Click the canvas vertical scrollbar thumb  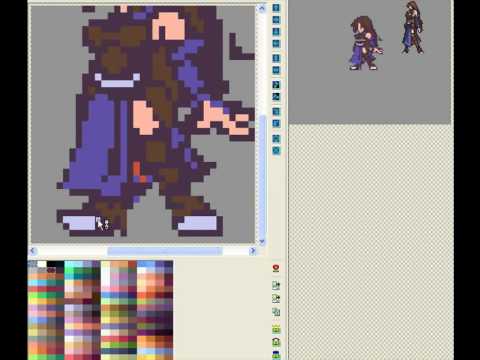263,176
